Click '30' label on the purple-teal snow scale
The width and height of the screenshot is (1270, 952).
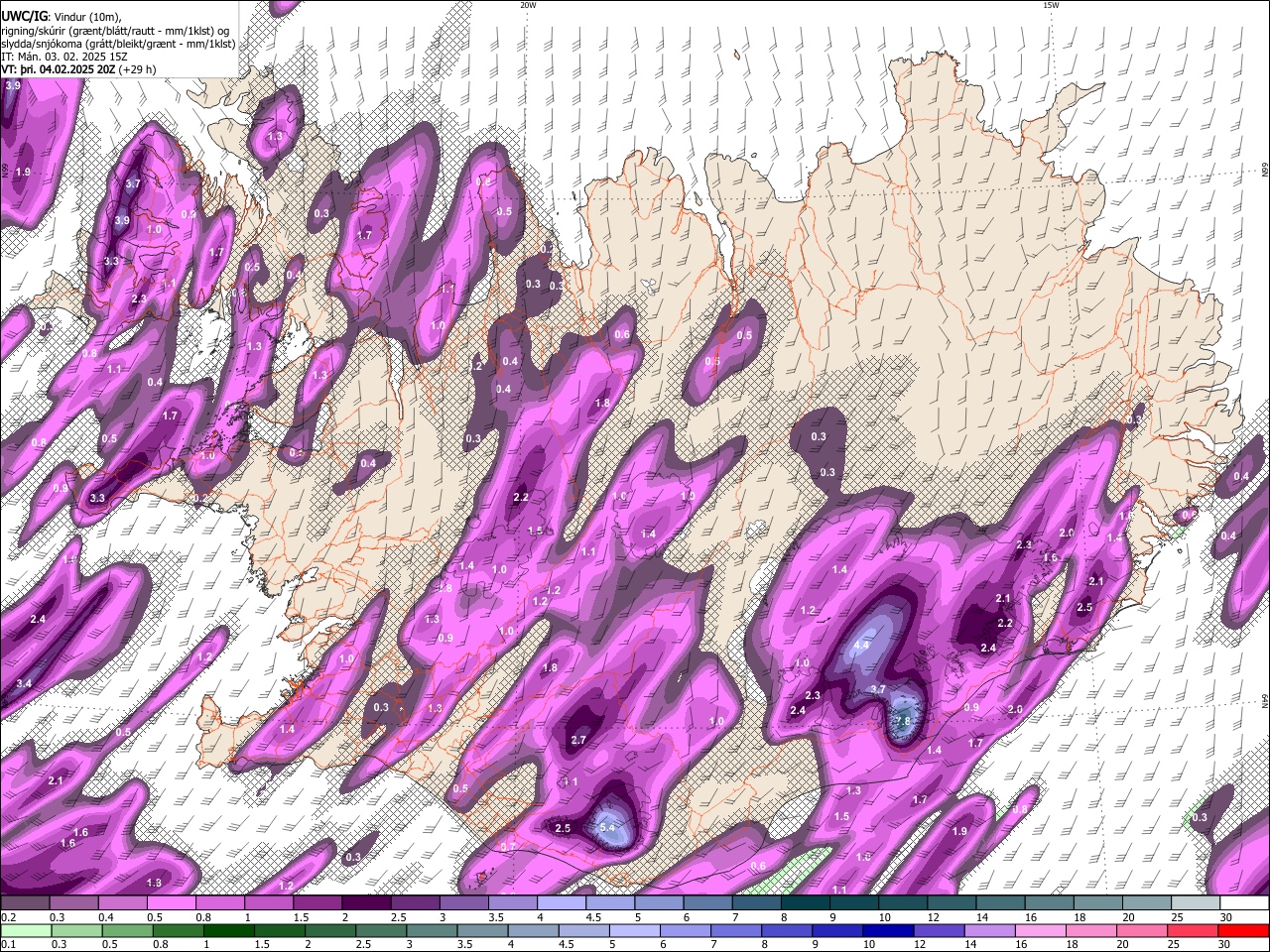pos(1226,917)
